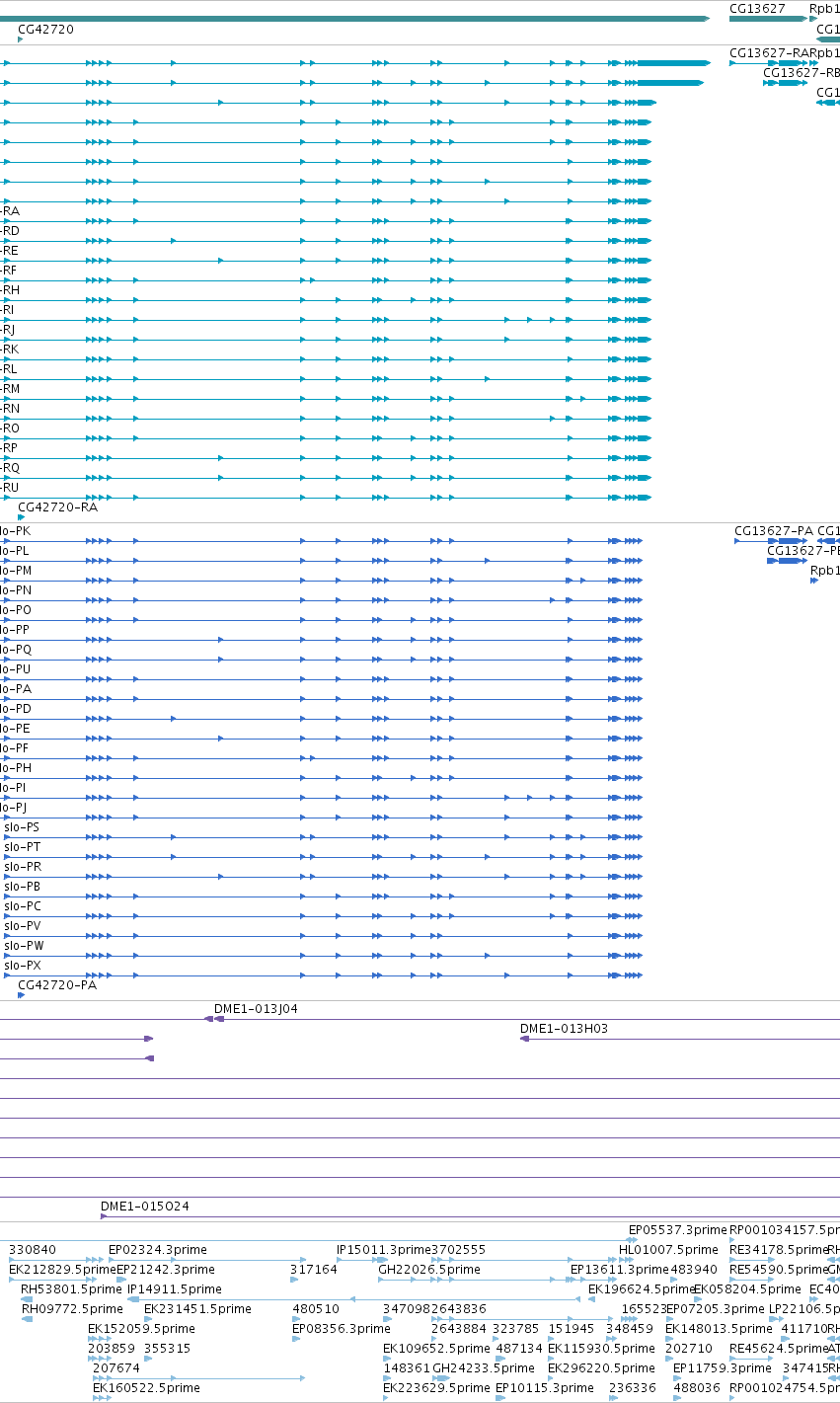Select the slo-PX protein label

click(x=23, y=965)
